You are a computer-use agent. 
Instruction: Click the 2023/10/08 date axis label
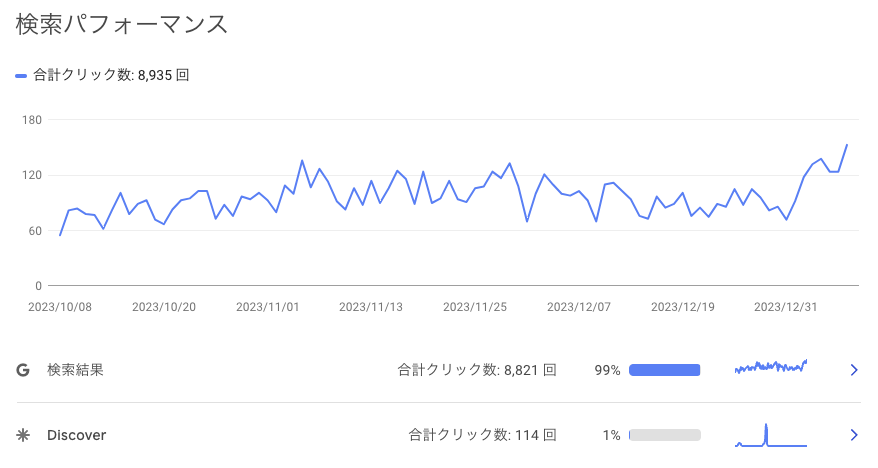coord(60,307)
